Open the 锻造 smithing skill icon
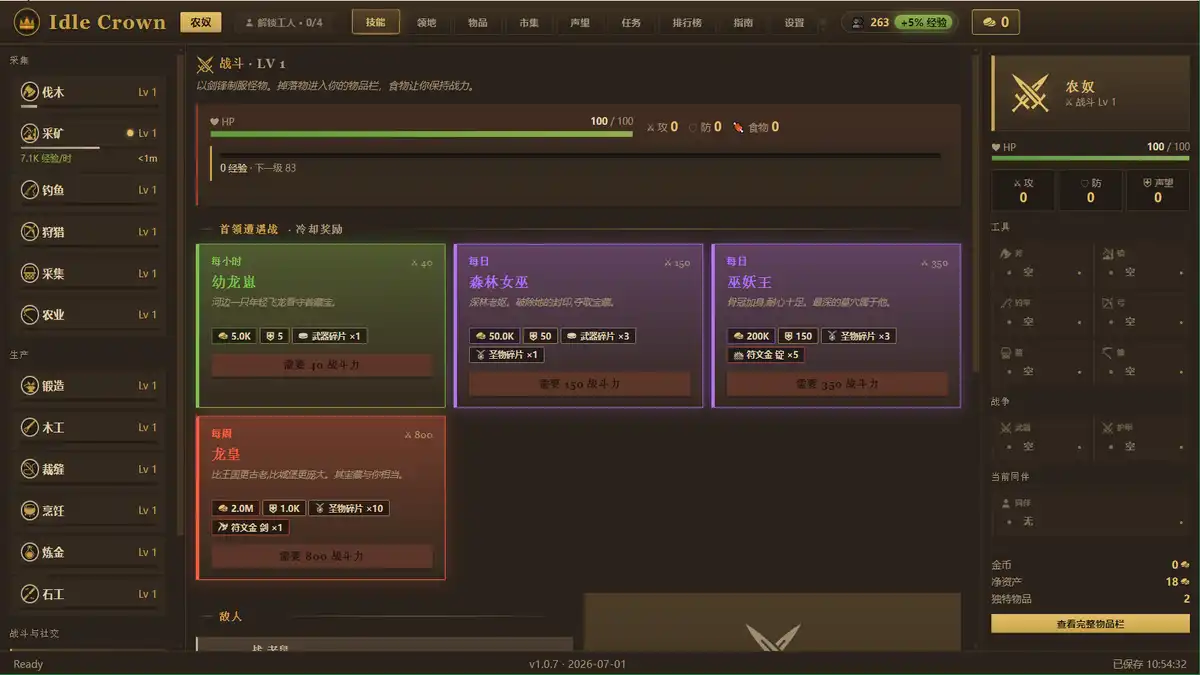Viewport: 1200px width, 675px height. click(29, 386)
